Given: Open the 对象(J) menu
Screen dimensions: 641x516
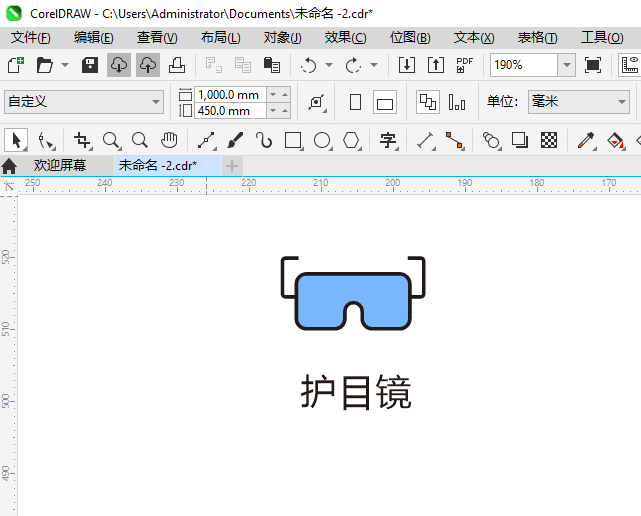Looking at the screenshot, I should [x=282, y=38].
